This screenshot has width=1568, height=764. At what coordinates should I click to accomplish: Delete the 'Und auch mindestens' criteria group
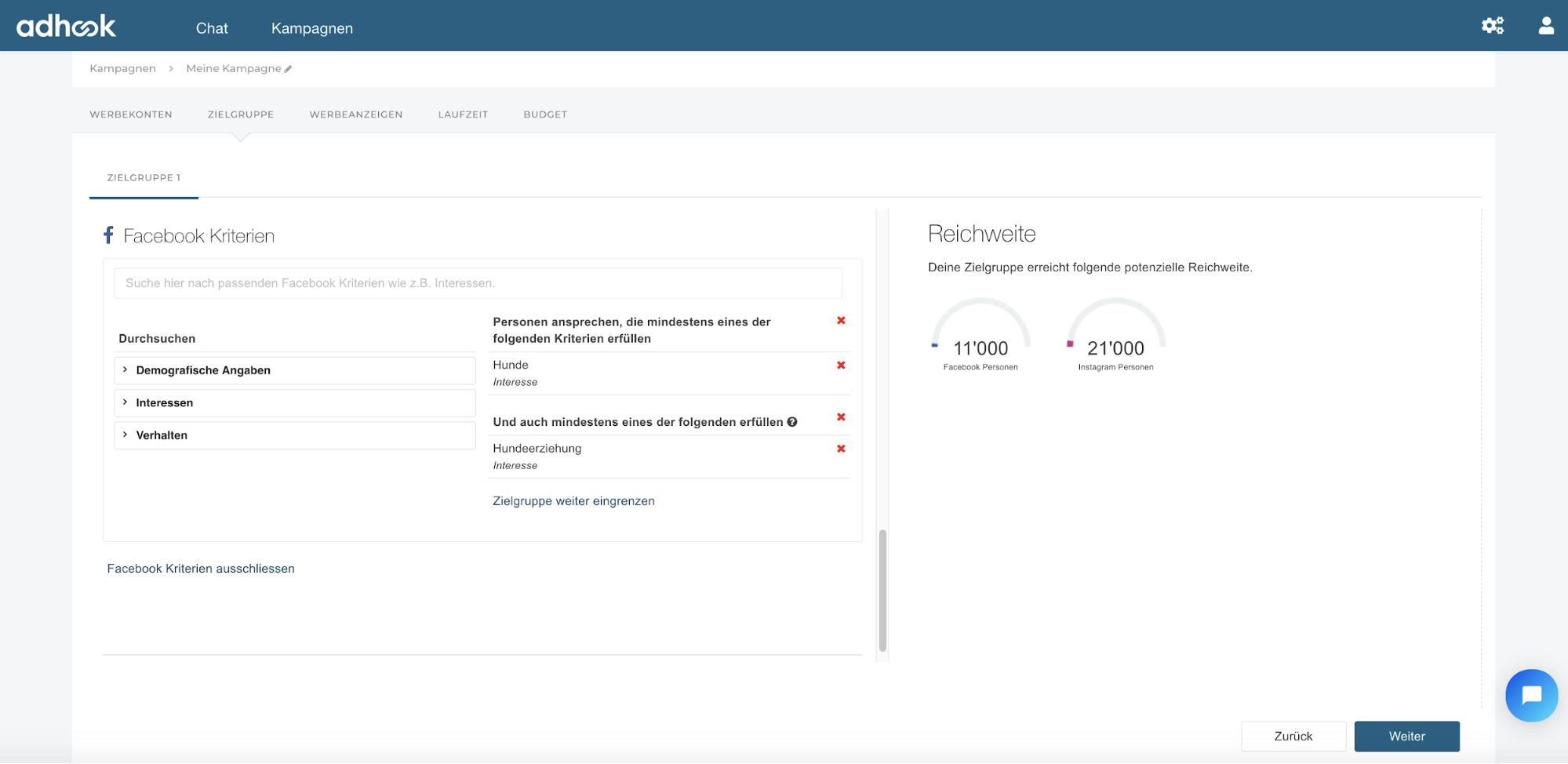tap(841, 417)
